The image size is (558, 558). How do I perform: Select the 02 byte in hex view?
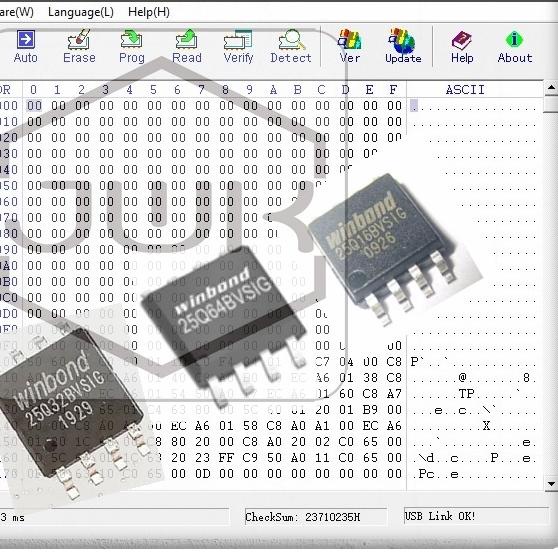(x=322, y=442)
